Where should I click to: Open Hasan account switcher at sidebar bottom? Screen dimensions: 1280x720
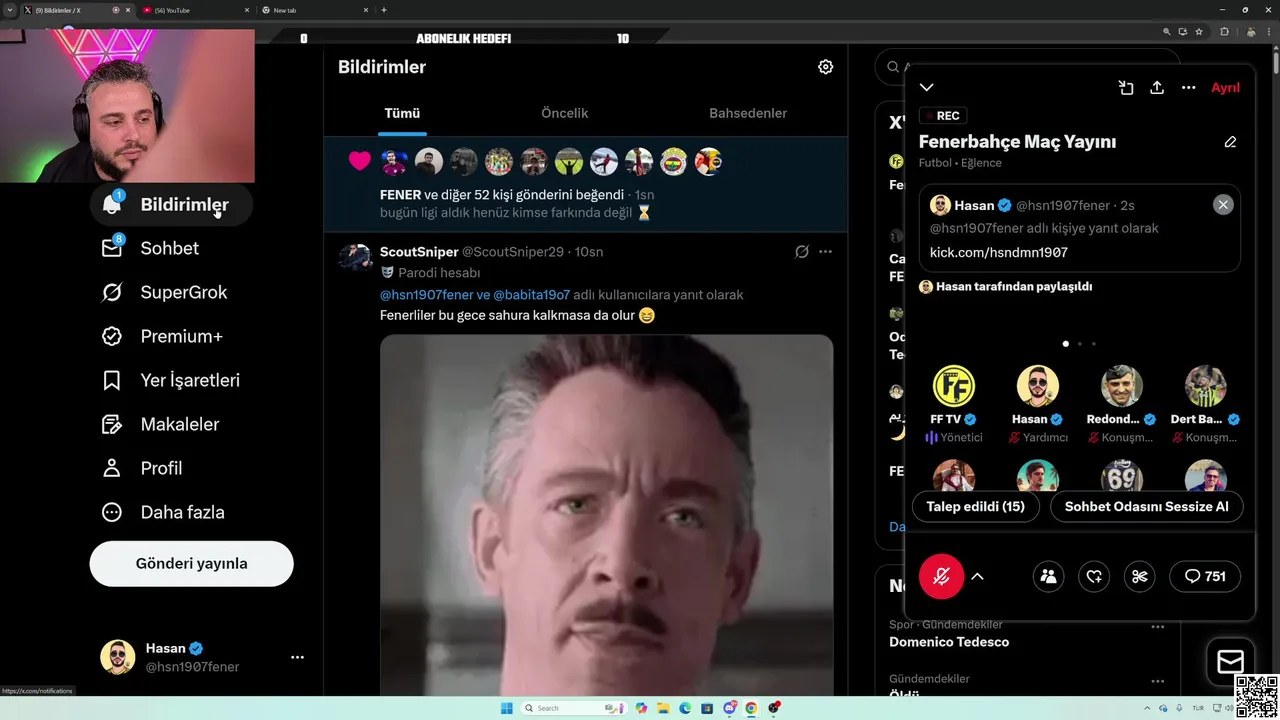192,657
